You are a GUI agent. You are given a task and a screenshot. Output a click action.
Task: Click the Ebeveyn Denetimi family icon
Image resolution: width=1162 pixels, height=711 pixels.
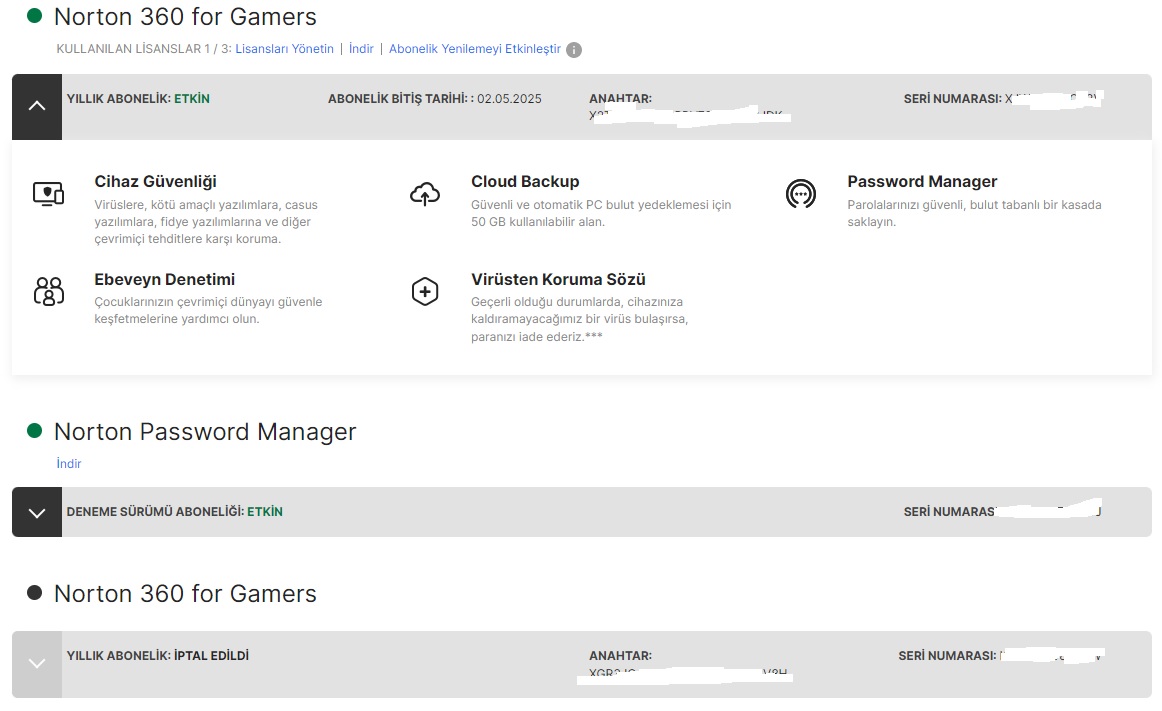49,291
